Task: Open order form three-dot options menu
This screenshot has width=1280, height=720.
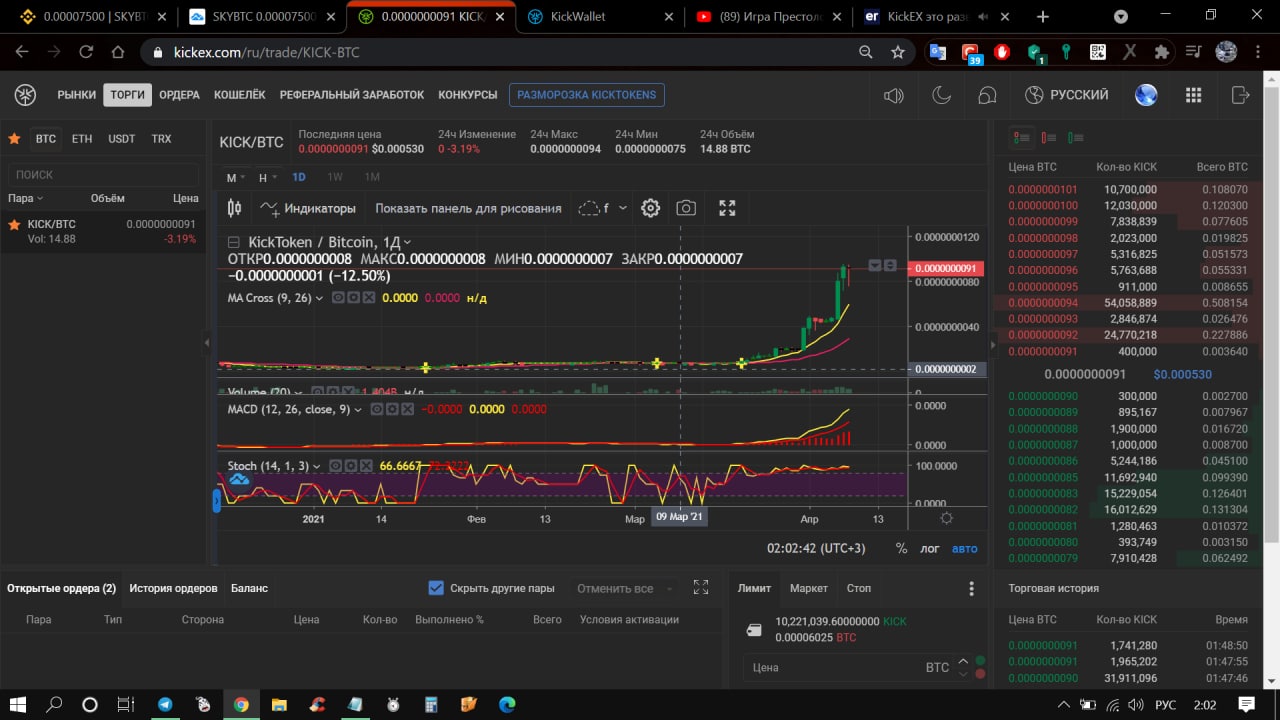Action: tap(971, 589)
